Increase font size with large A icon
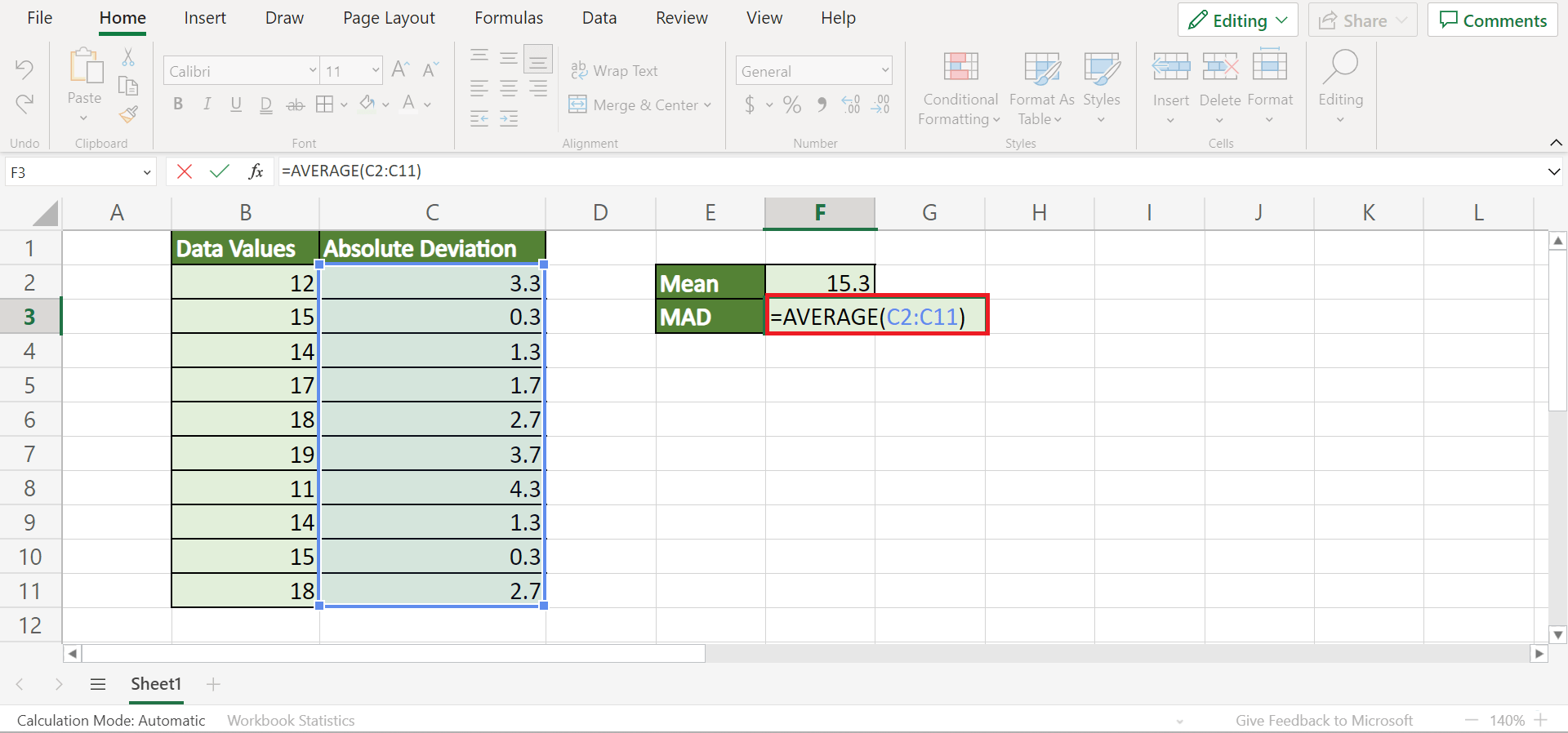Viewport: 1568px width, 733px height. (400, 70)
